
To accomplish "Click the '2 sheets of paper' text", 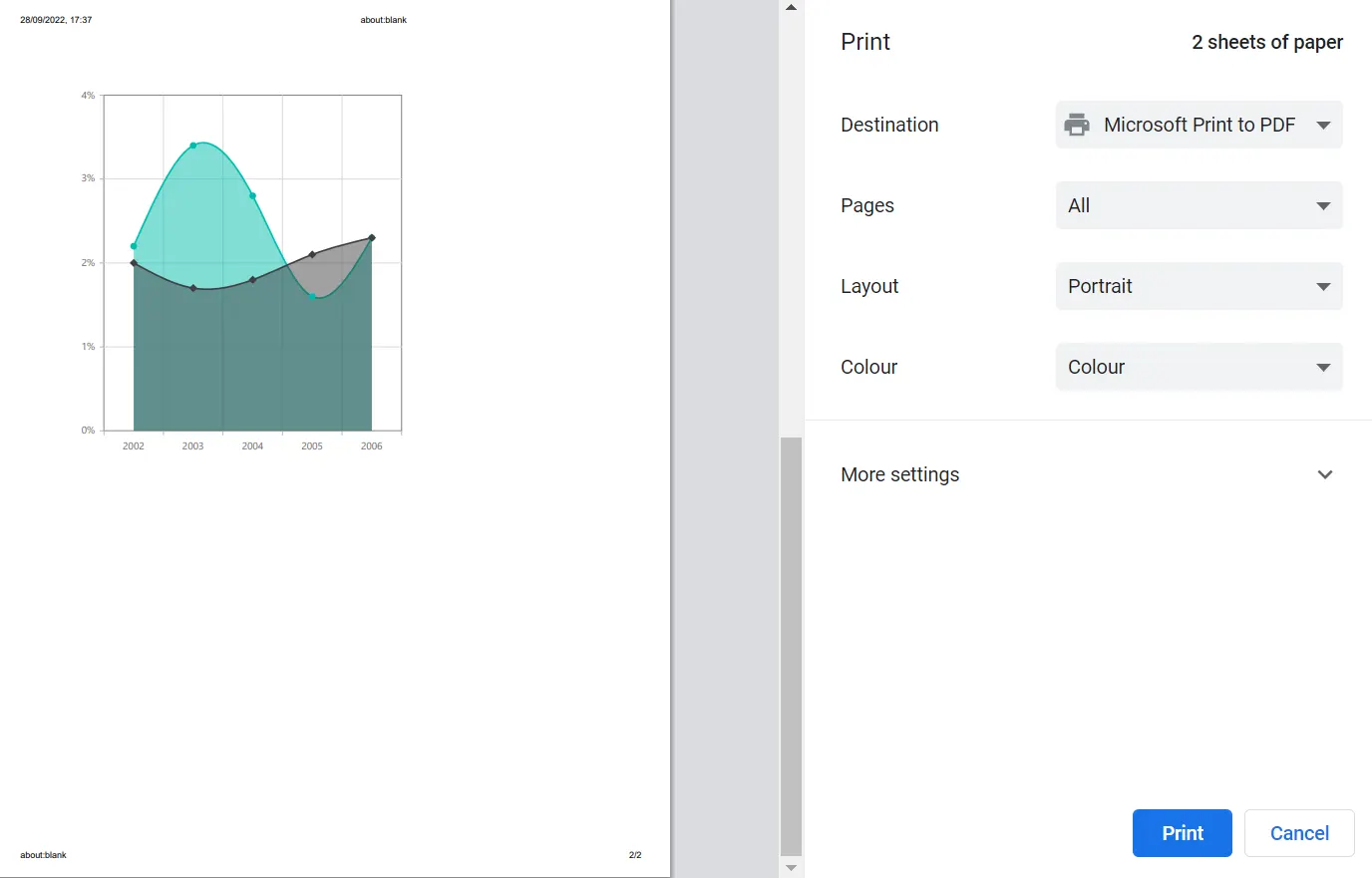I will tap(1267, 42).
